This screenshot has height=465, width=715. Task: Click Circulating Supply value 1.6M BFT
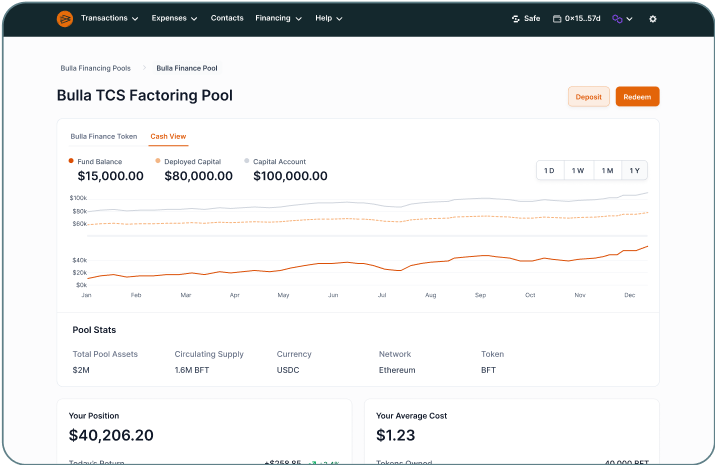tap(192, 370)
